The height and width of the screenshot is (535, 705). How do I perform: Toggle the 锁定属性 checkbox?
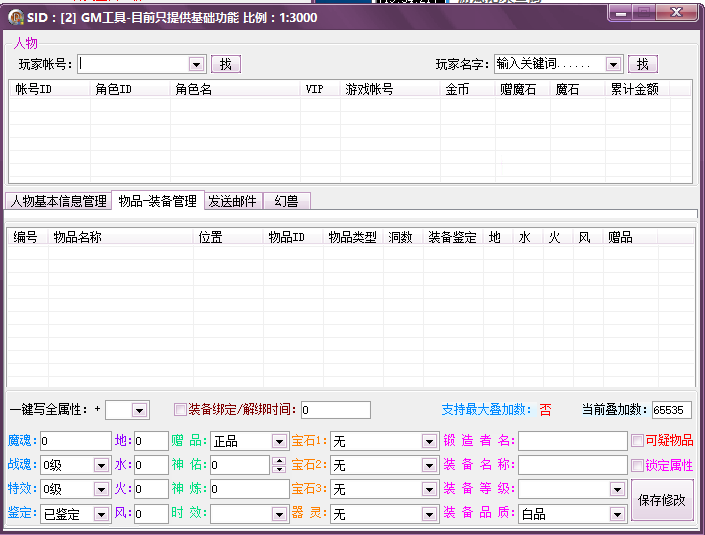click(637, 465)
